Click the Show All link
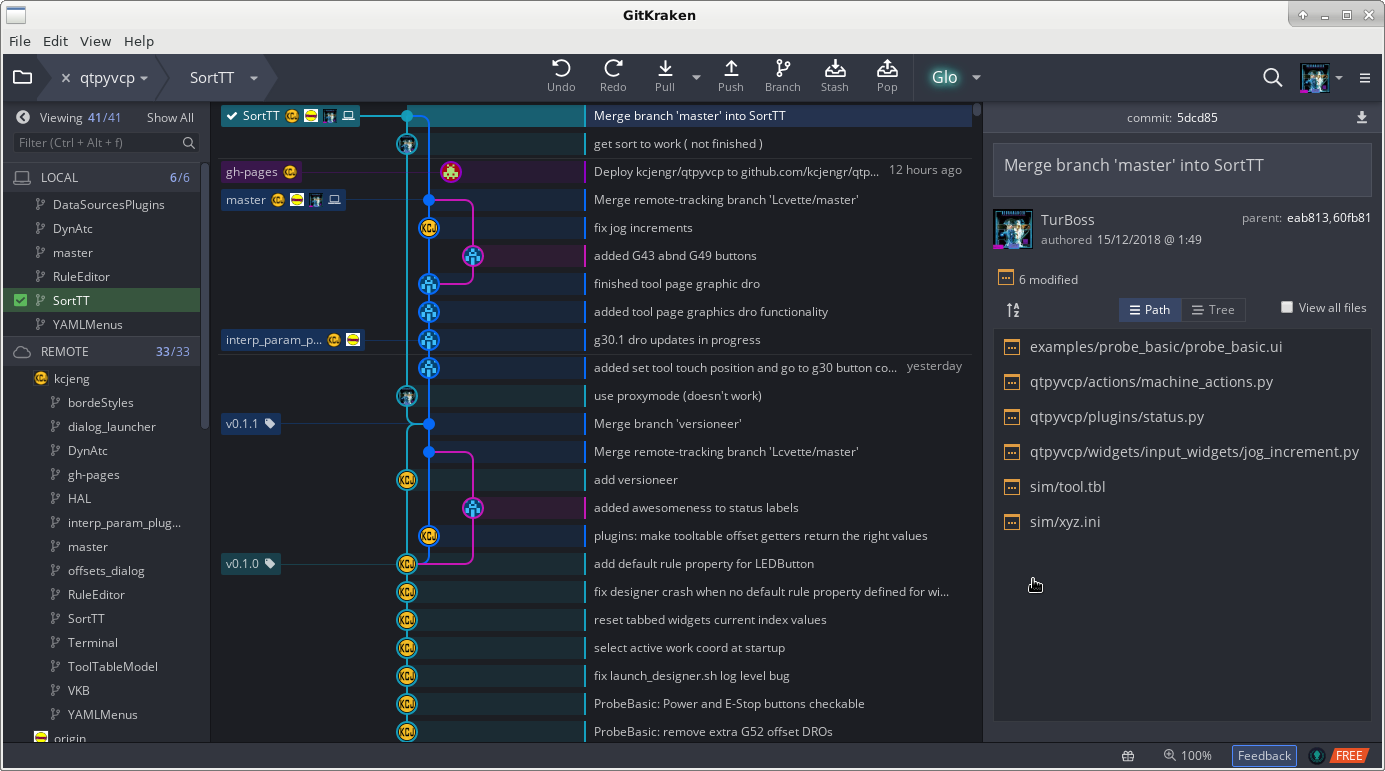The width and height of the screenshot is (1385, 771). [170, 117]
